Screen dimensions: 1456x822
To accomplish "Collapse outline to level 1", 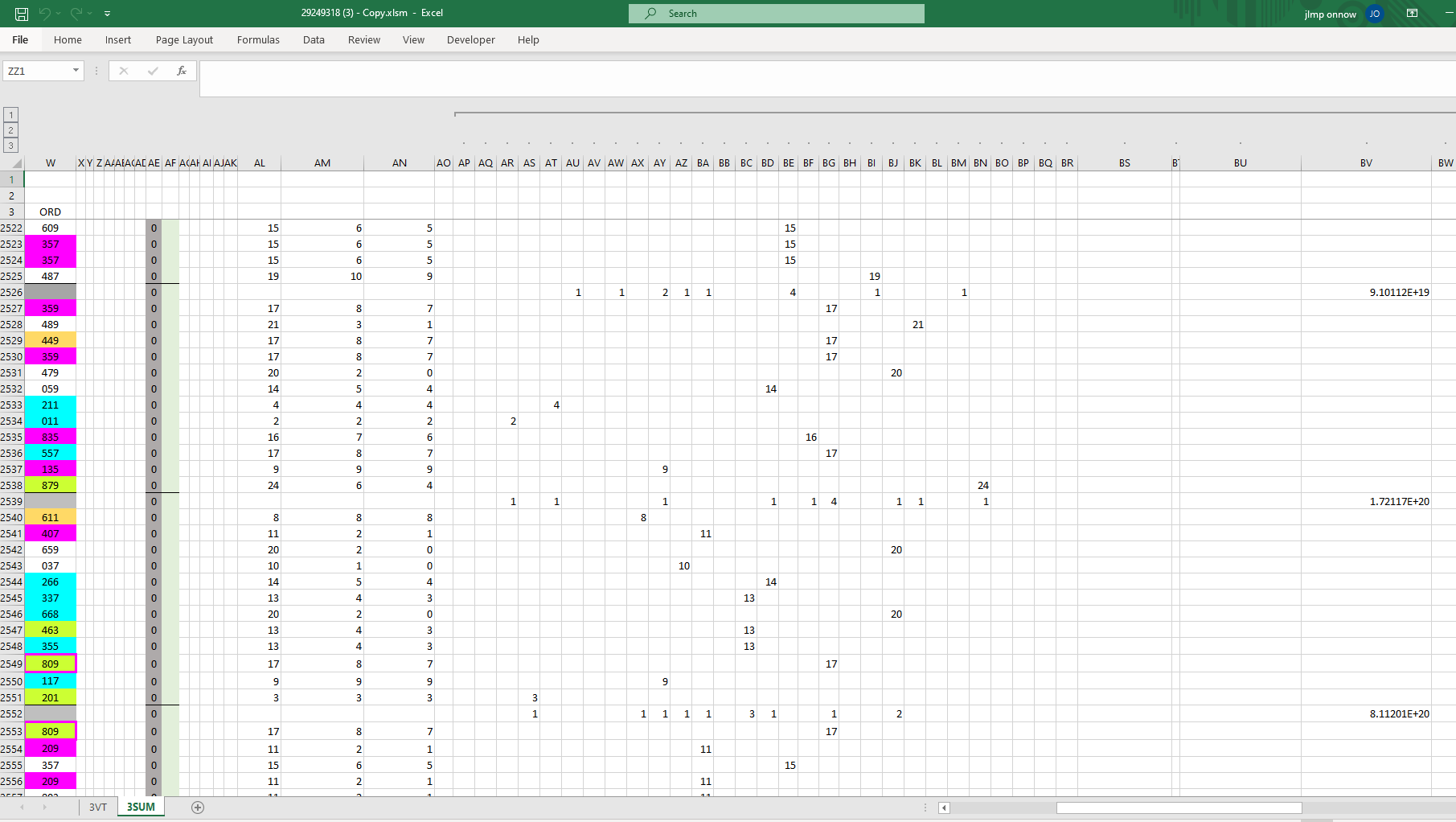I will [10, 113].
